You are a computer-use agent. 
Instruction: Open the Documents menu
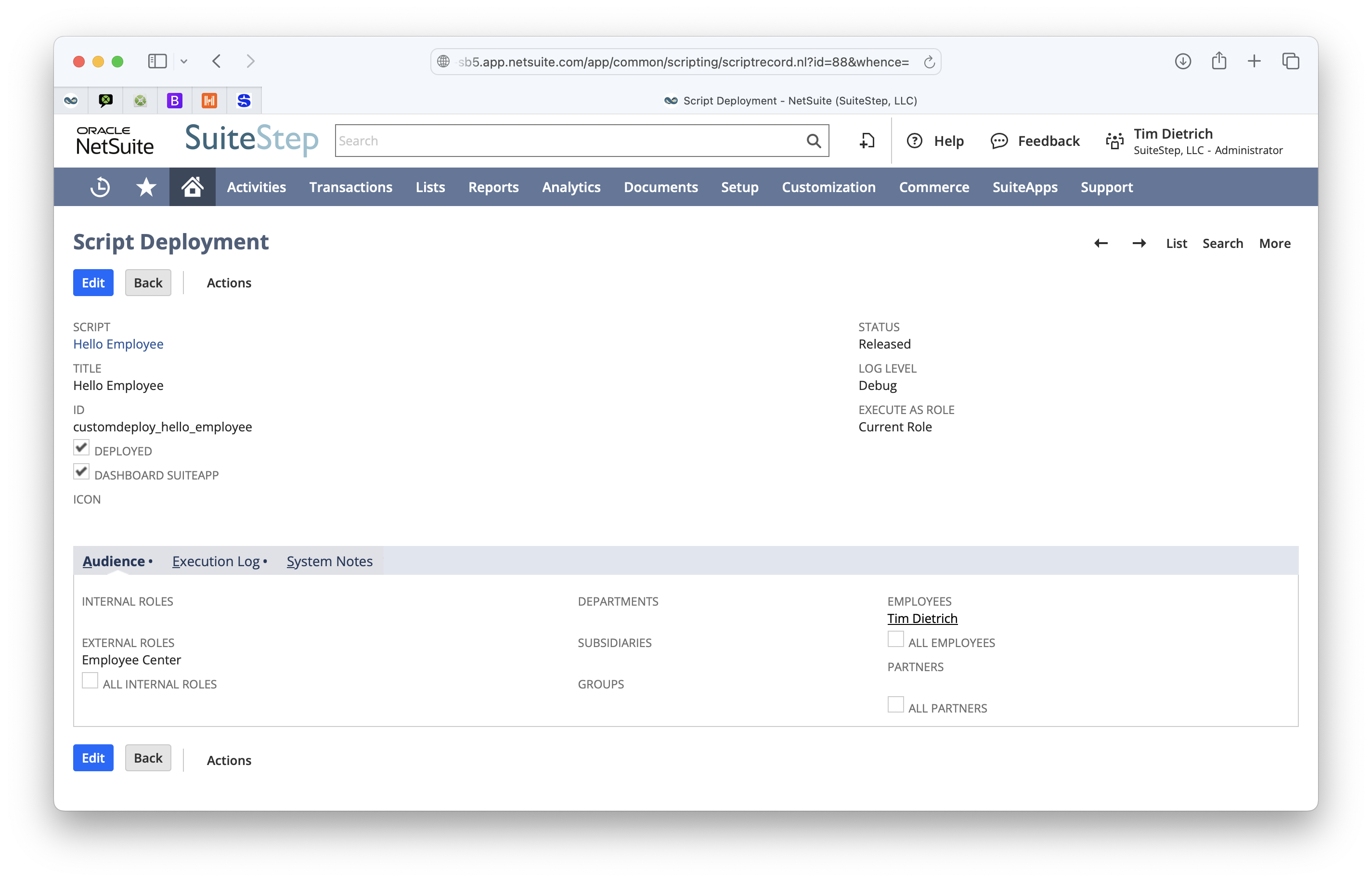pos(661,187)
